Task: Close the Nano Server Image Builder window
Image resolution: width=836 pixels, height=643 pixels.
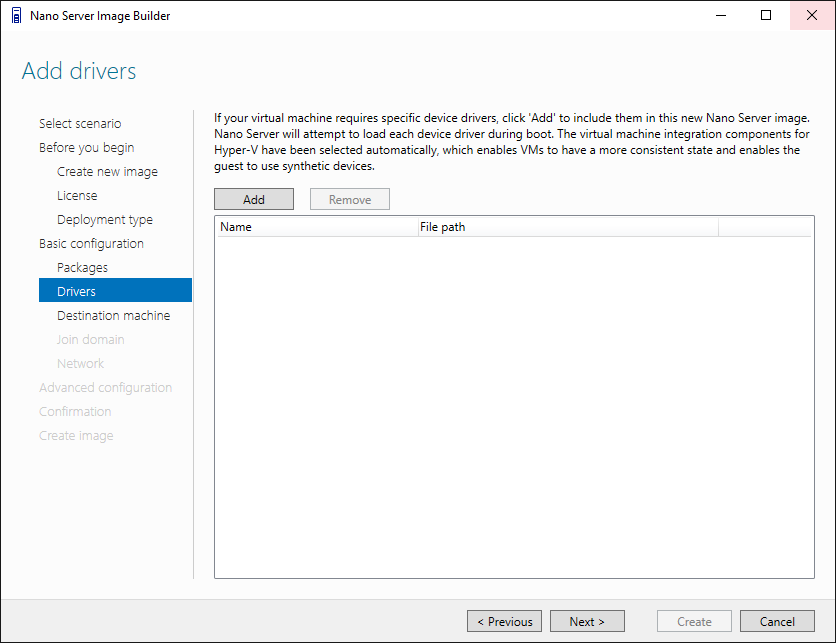Action: 812,15
